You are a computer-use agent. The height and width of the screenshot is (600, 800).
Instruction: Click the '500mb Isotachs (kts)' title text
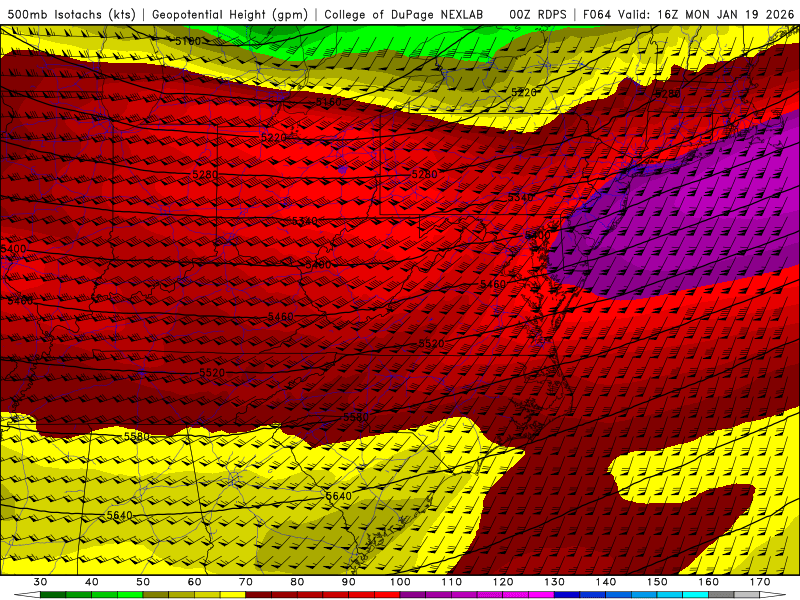click(x=71, y=15)
